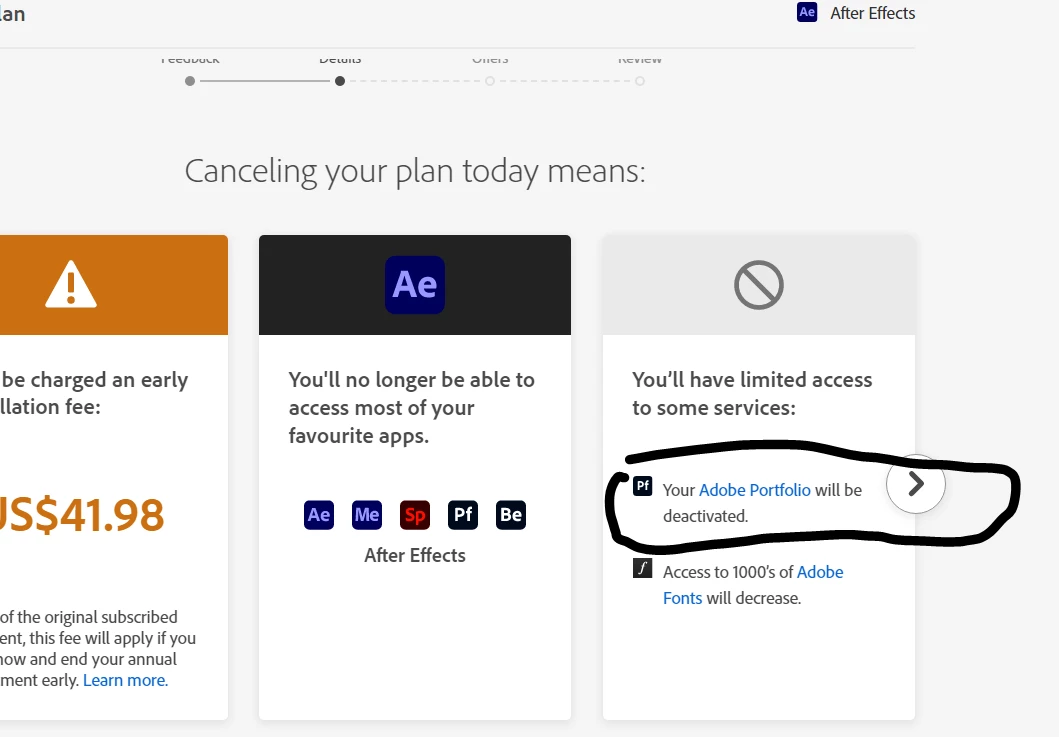This screenshot has width=1059, height=737.
Task: Click the Adobe Fonts f icon
Action: 642,568
